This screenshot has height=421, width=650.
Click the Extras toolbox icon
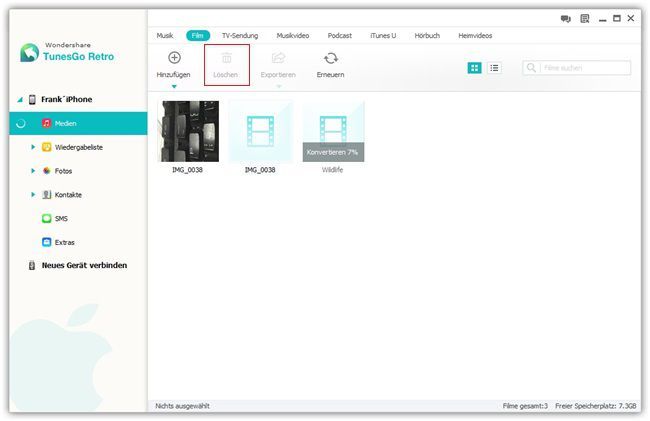point(46,242)
